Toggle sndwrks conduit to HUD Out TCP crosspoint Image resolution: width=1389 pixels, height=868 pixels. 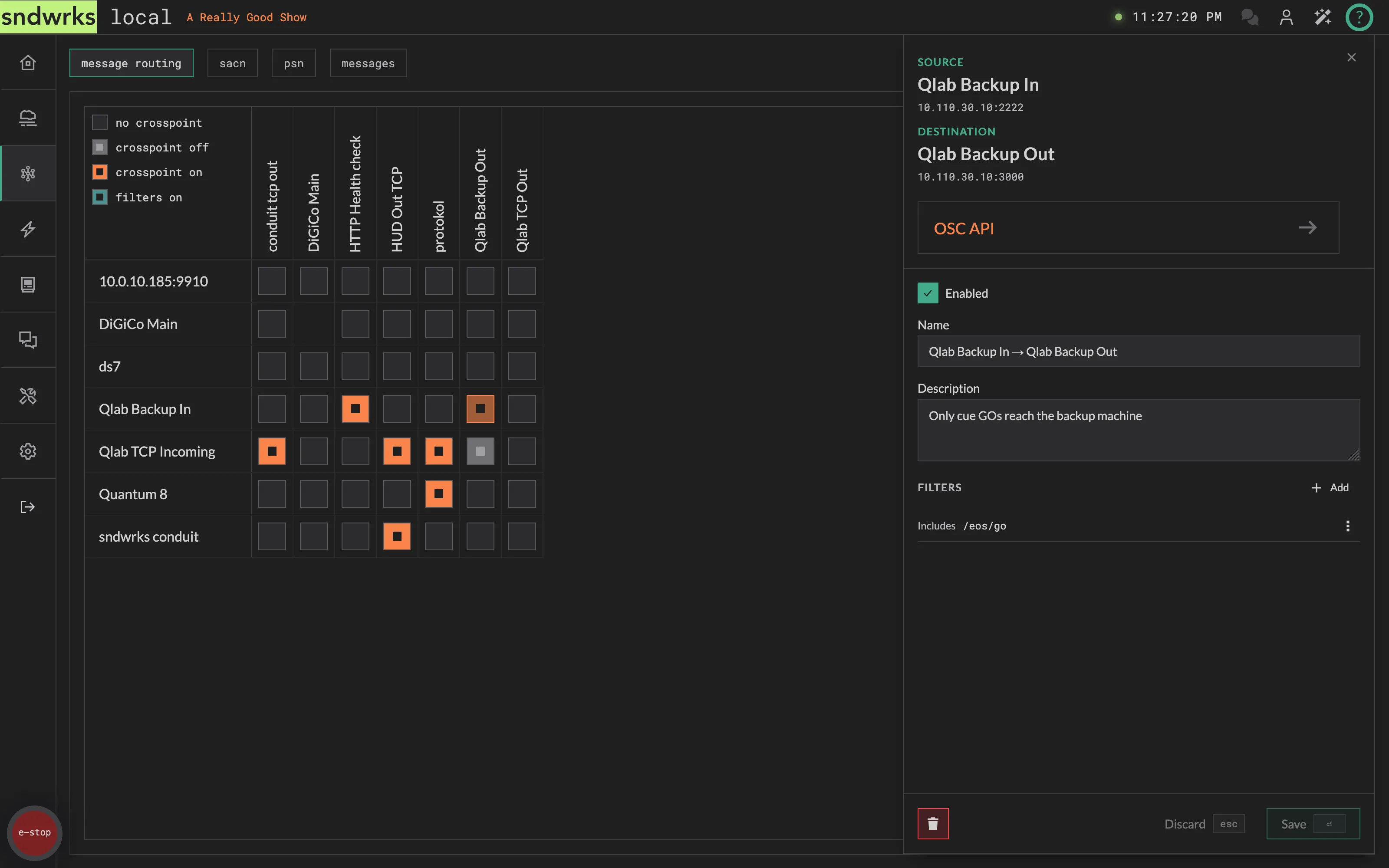pyautogui.click(x=397, y=536)
